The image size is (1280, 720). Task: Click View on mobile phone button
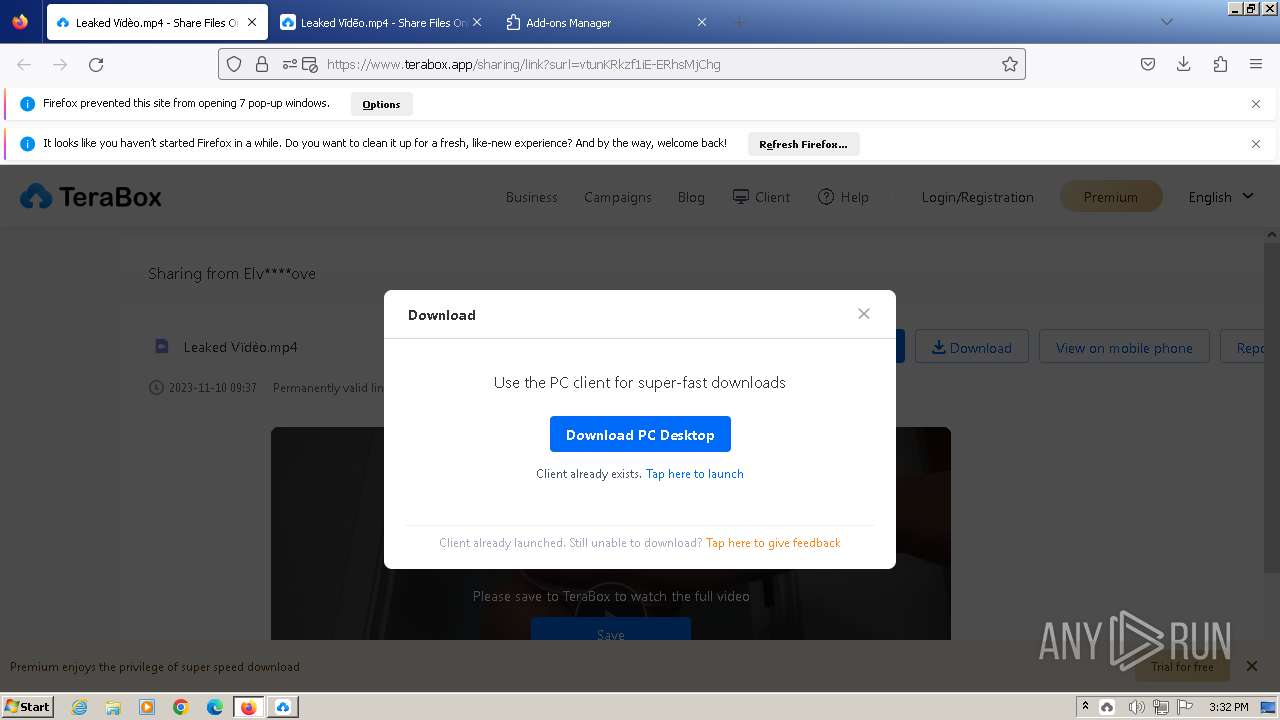pyautogui.click(x=1124, y=347)
